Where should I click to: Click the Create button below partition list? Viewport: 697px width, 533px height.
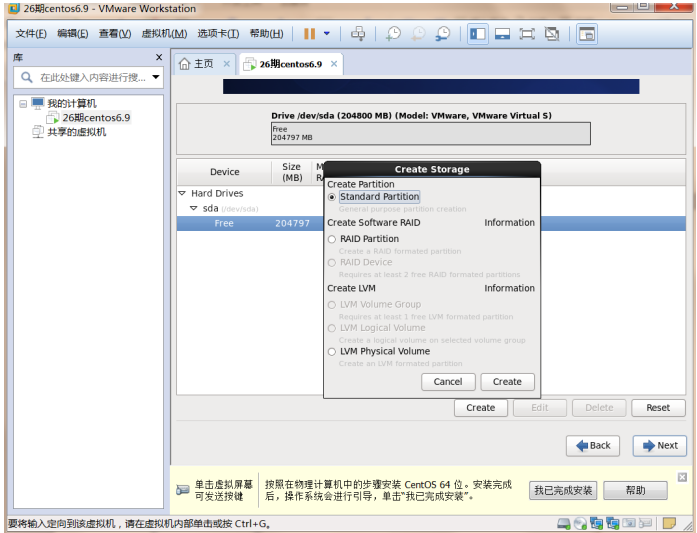(x=481, y=408)
